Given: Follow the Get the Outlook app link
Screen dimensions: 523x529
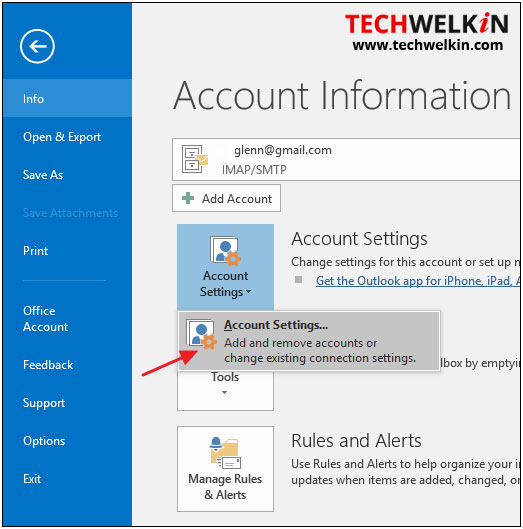Looking at the screenshot, I should (418, 281).
